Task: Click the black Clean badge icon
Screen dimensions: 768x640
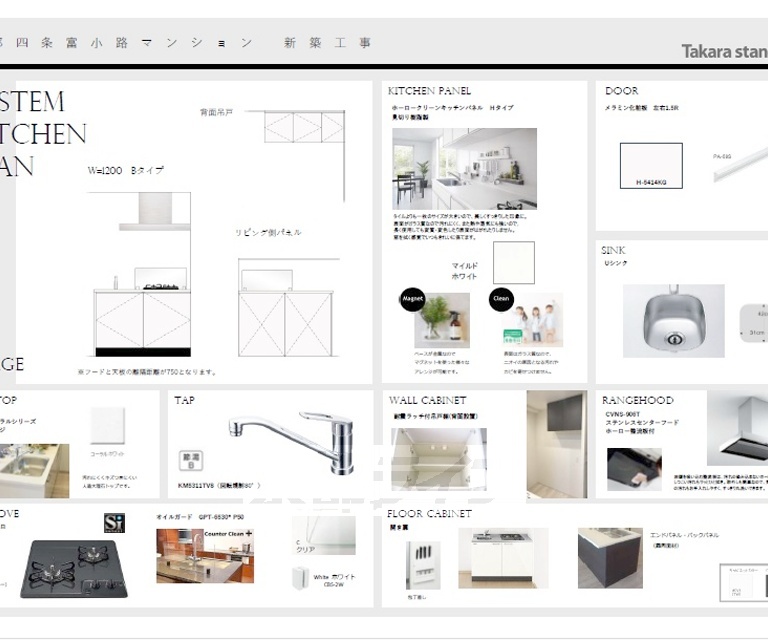Action: (502, 298)
